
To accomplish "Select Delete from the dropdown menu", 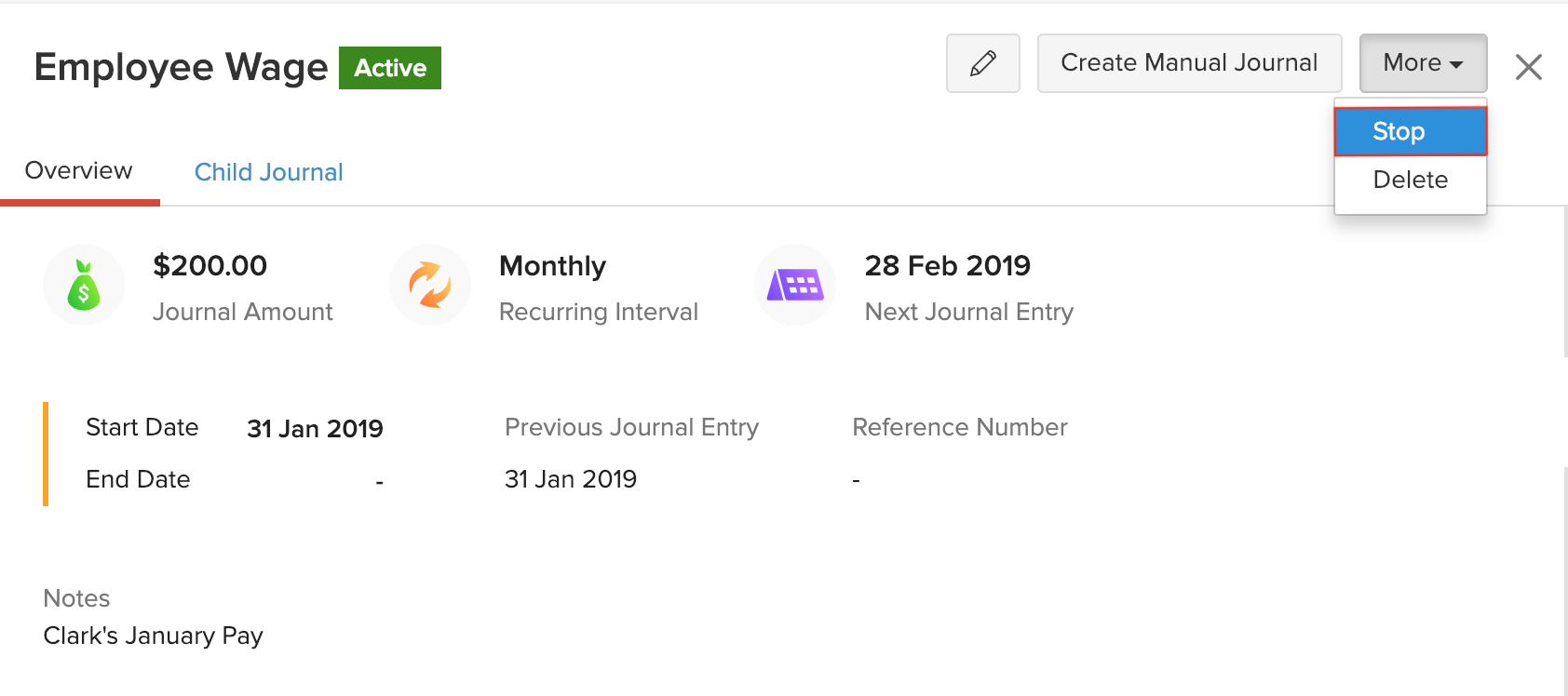I will point(1410,180).
